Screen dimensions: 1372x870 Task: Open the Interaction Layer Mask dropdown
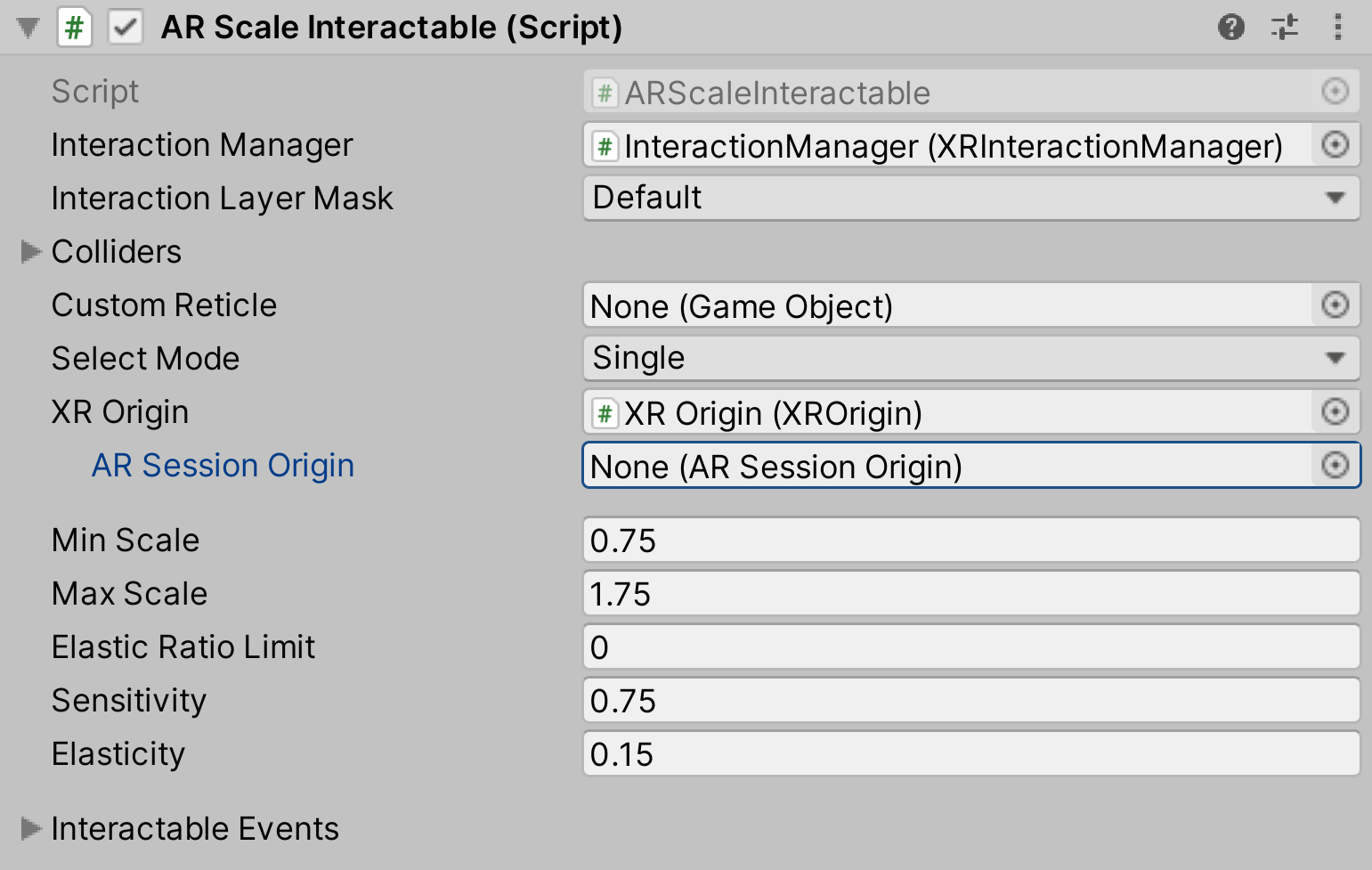tap(970, 198)
